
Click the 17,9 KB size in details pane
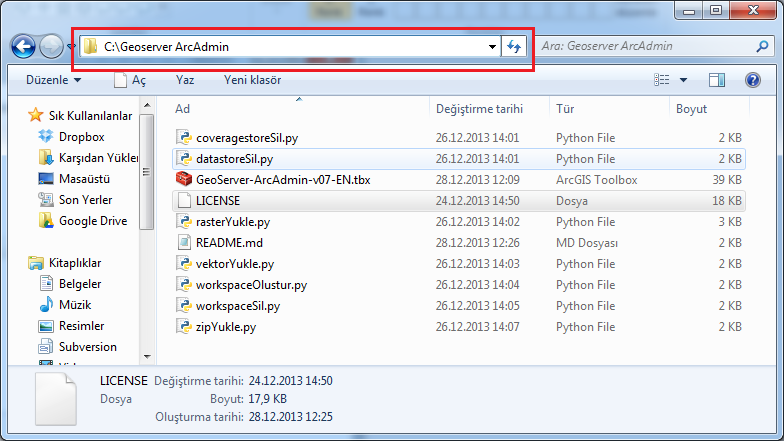pyautogui.click(x=268, y=398)
